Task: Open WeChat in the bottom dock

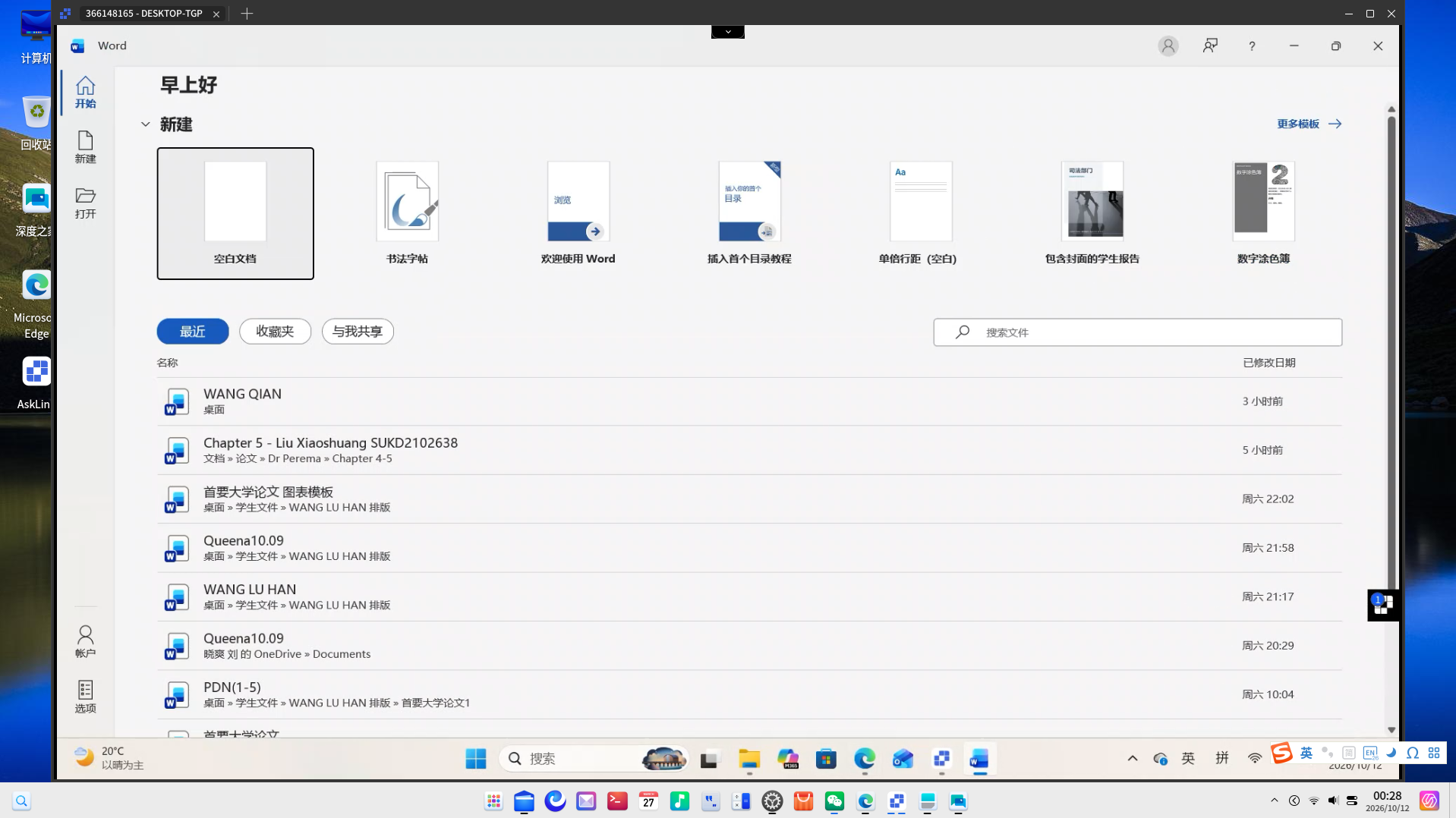Action: coord(834,801)
